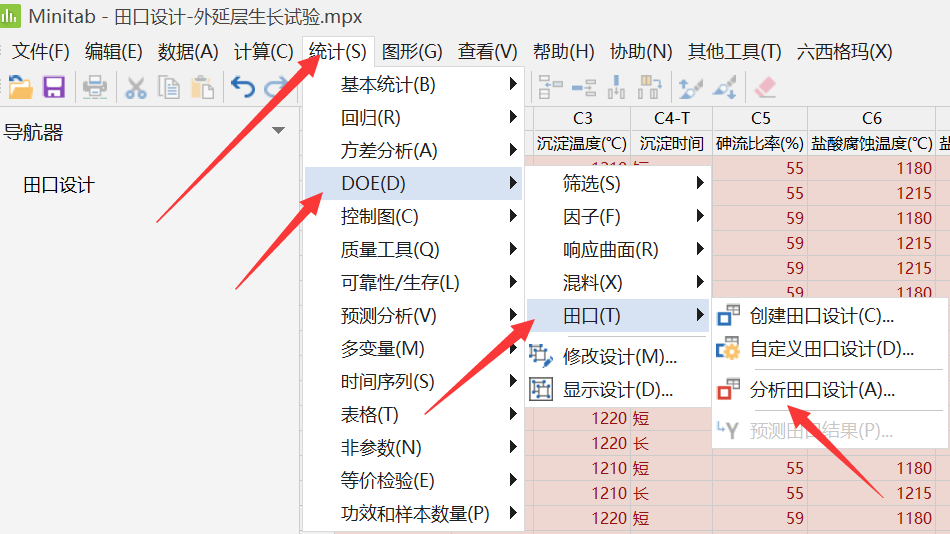Open the 其他工具(T) menu
The image size is (950, 534).
click(735, 52)
